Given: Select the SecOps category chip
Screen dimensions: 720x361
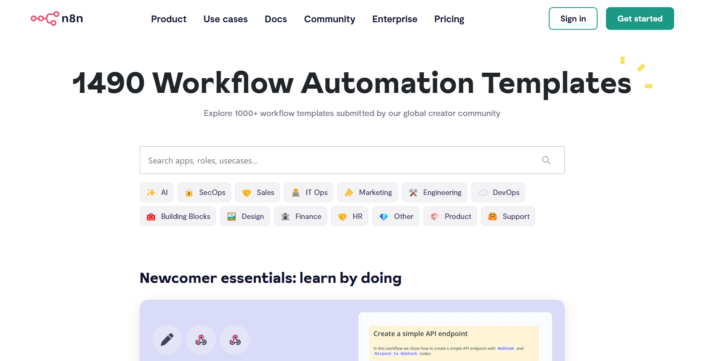Looking at the screenshot, I should [x=204, y=192].
